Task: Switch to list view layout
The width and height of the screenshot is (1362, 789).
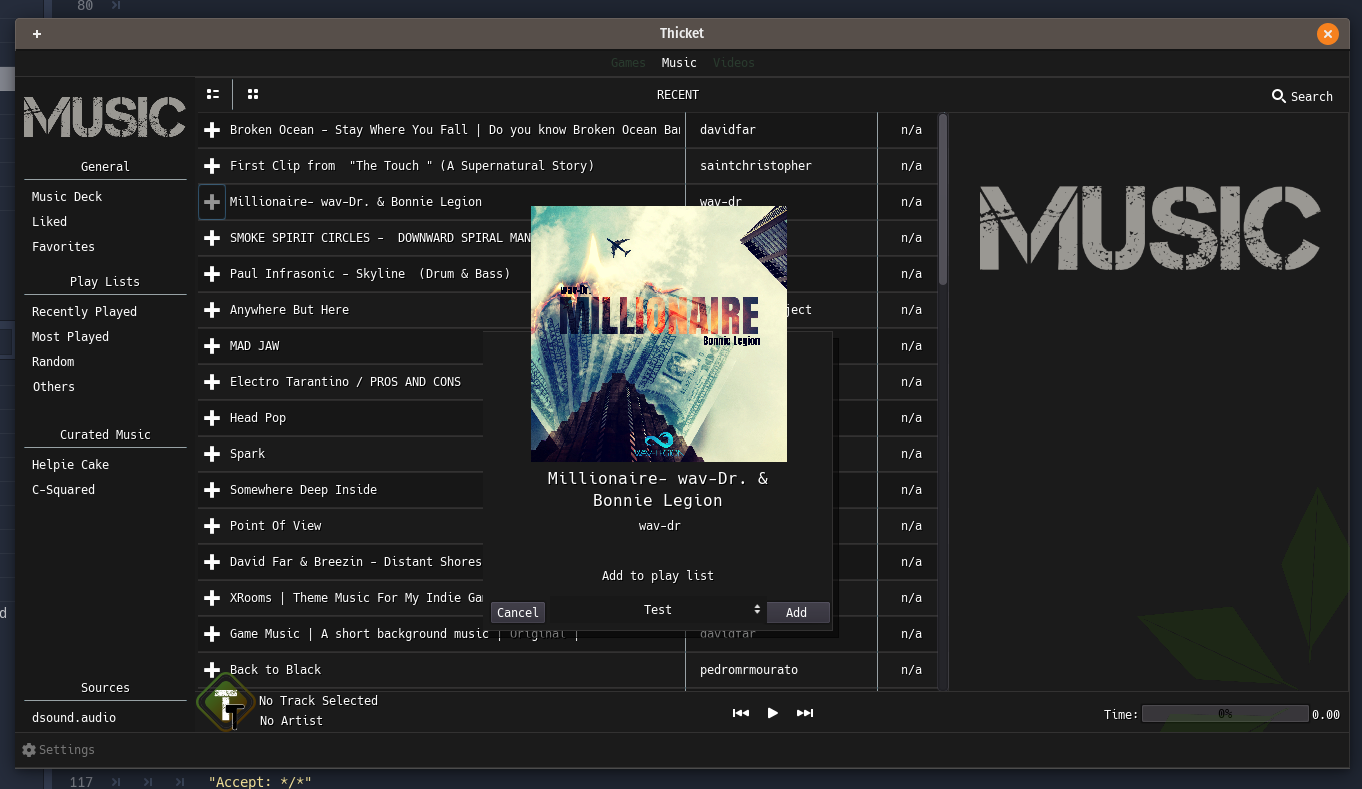Action: [212, 94]
